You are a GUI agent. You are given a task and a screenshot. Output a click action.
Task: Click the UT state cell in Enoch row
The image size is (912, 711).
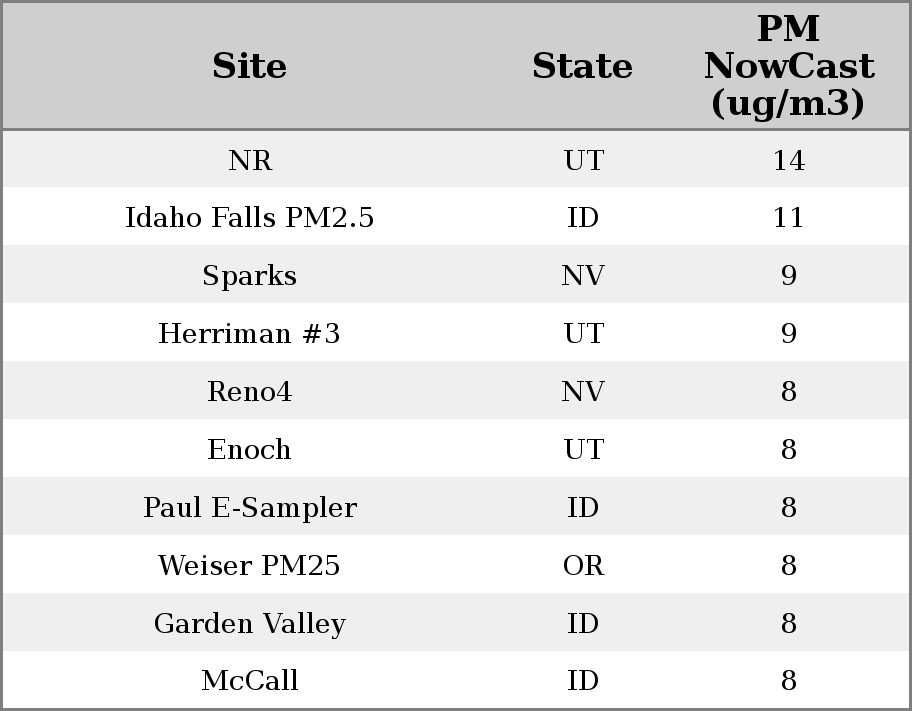click(x=583, y=450)
